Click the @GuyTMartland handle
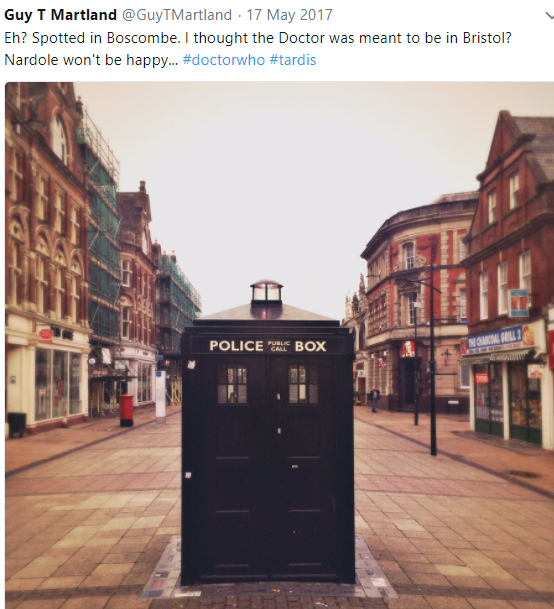Image resolution: width=554 pixels, height=609 pixels. coord(177,15)
